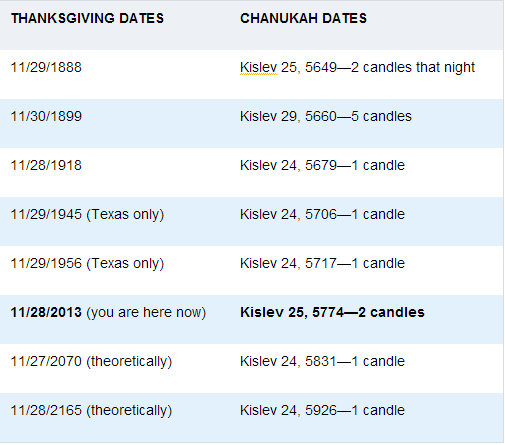Click 11/29/1945 (Texas only) cell
This screenshot has width=505, height=445.
tap(87, 214)
